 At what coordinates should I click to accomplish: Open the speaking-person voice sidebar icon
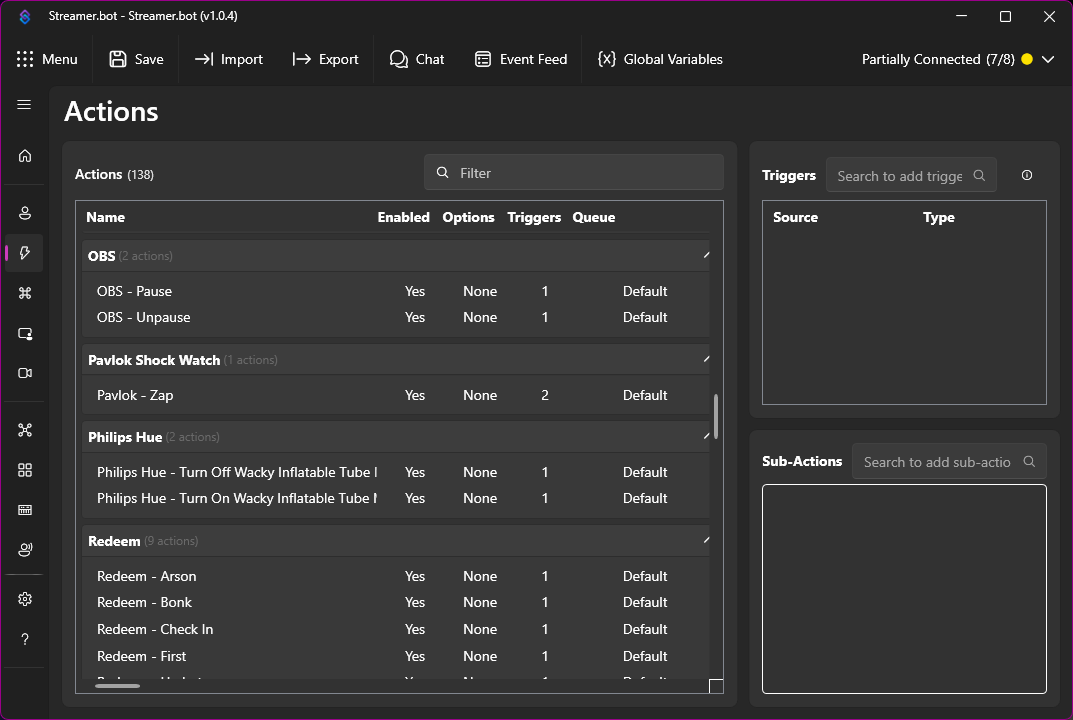click(x=25, y=550)
